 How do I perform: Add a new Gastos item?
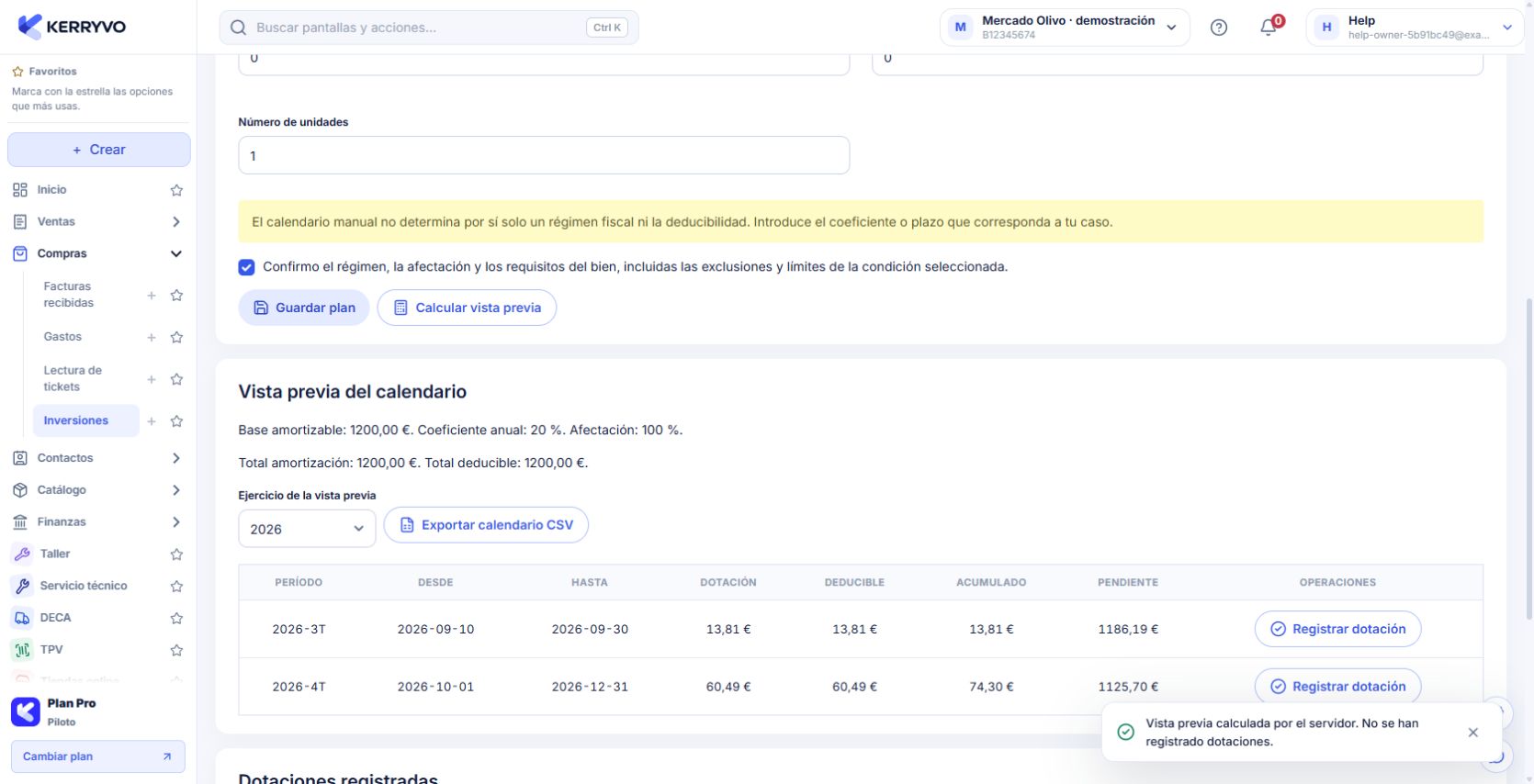[152, 337]
